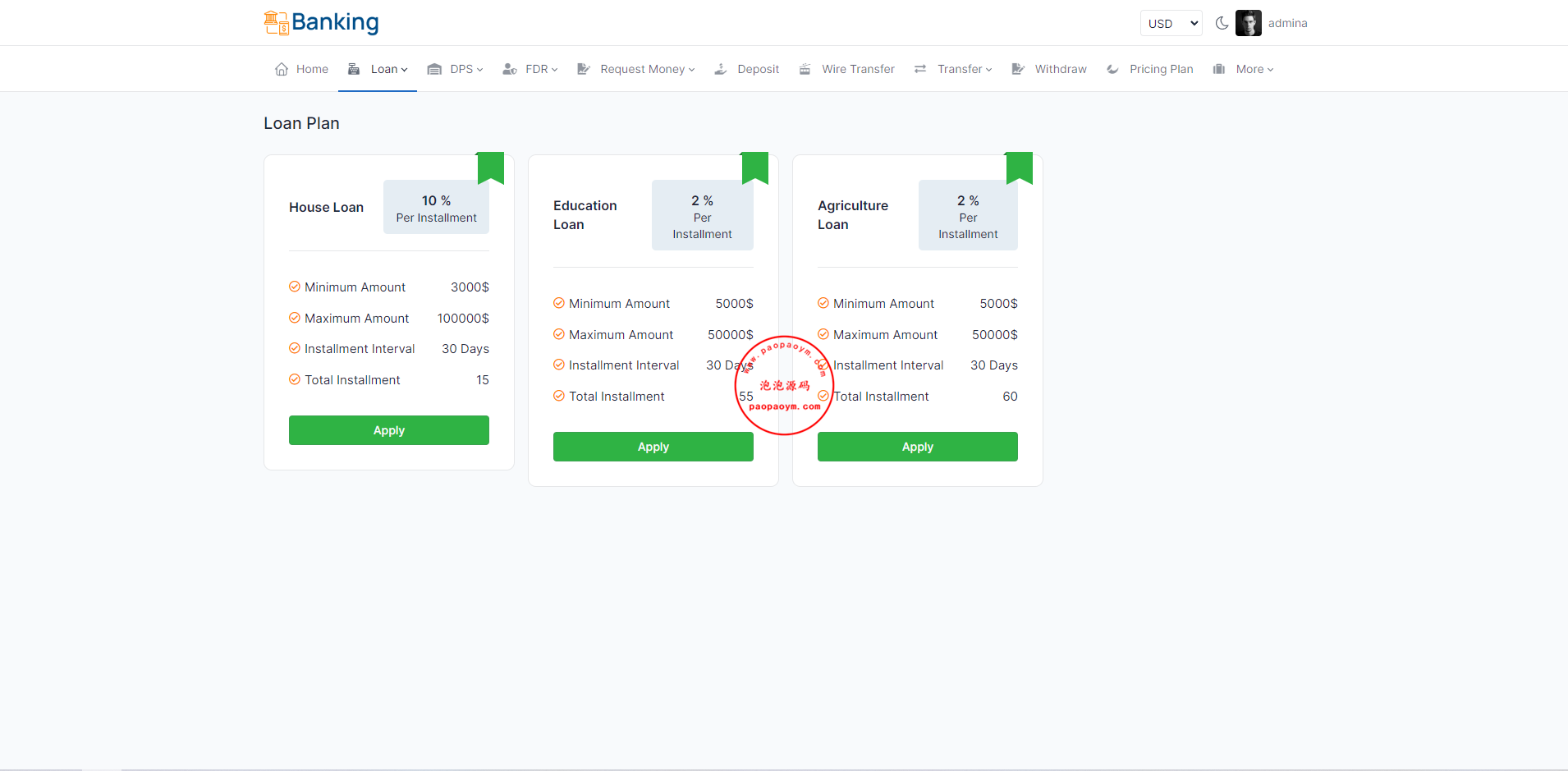Open the USD currency dropdown
The height and width of the screenshot is (771, 1568).
[1171, 23]
